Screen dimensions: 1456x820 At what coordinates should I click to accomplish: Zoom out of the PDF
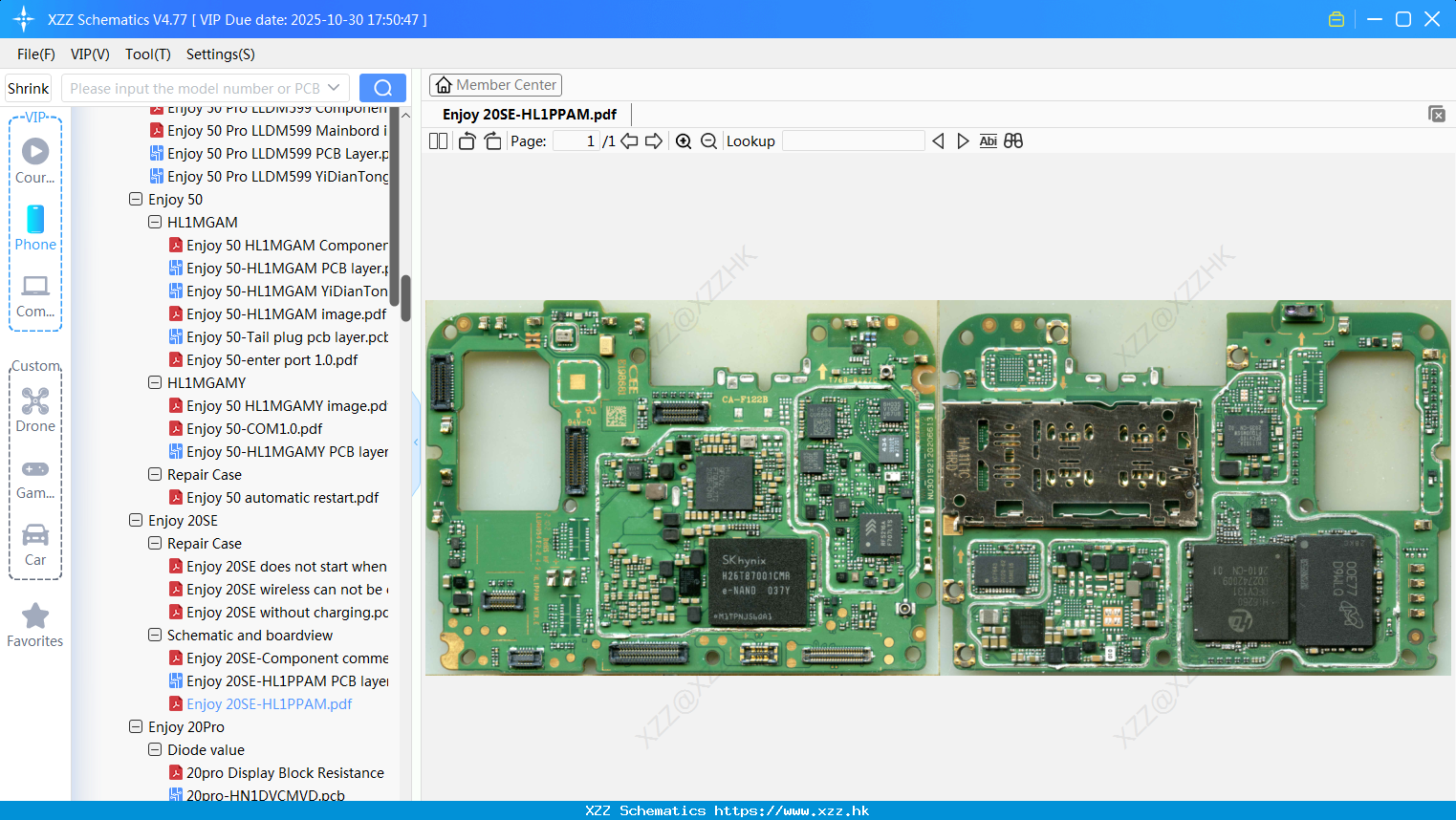coord(708,141)
